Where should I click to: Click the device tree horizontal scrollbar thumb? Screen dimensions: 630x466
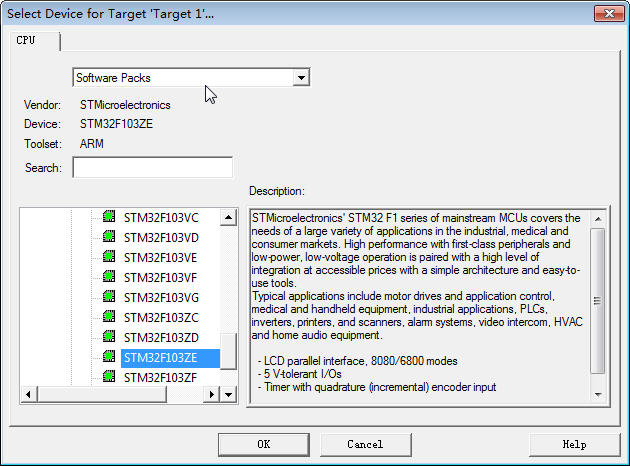coord(102,394)
